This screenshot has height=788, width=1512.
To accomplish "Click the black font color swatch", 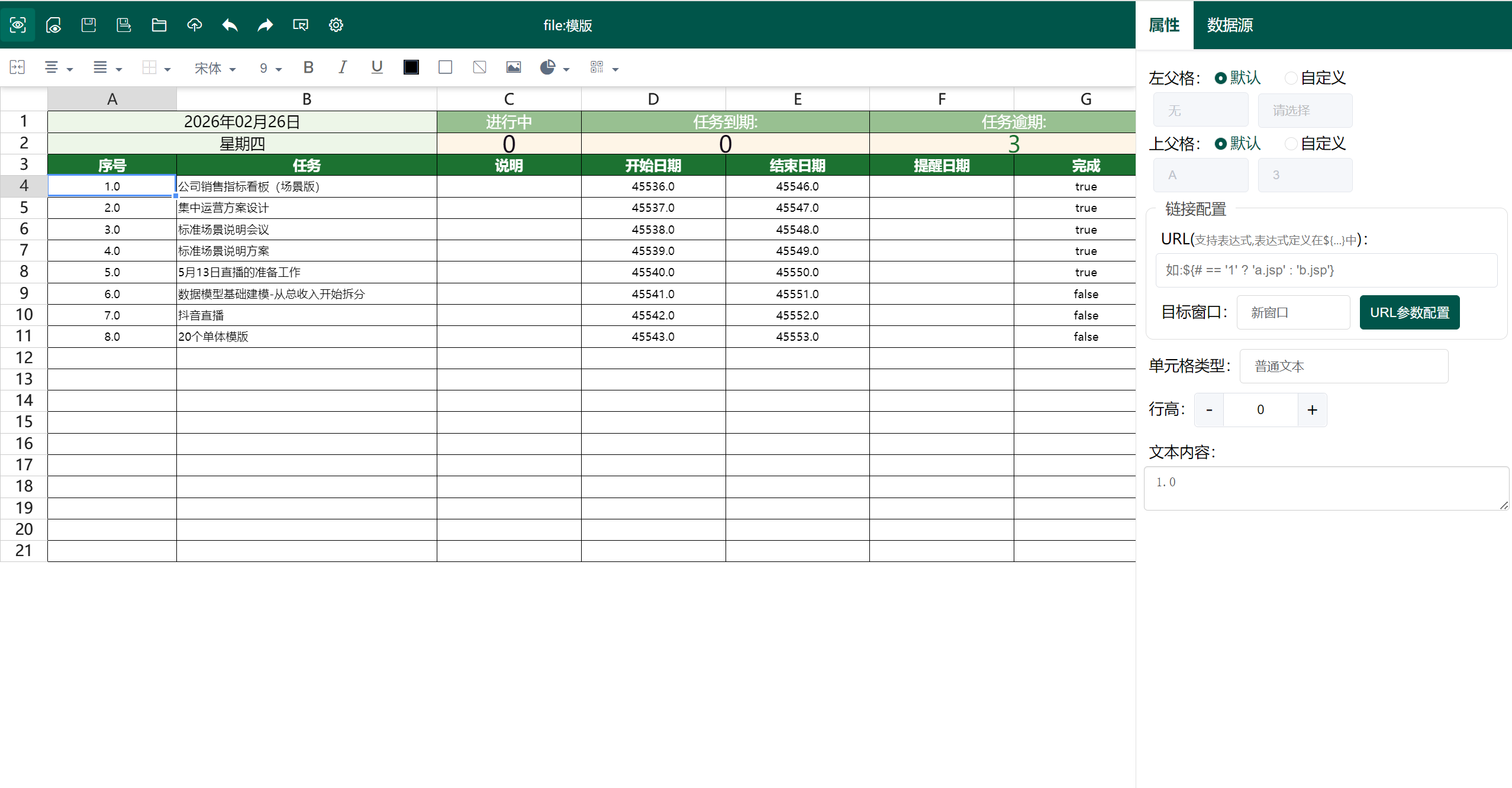I will click(411, 67).
